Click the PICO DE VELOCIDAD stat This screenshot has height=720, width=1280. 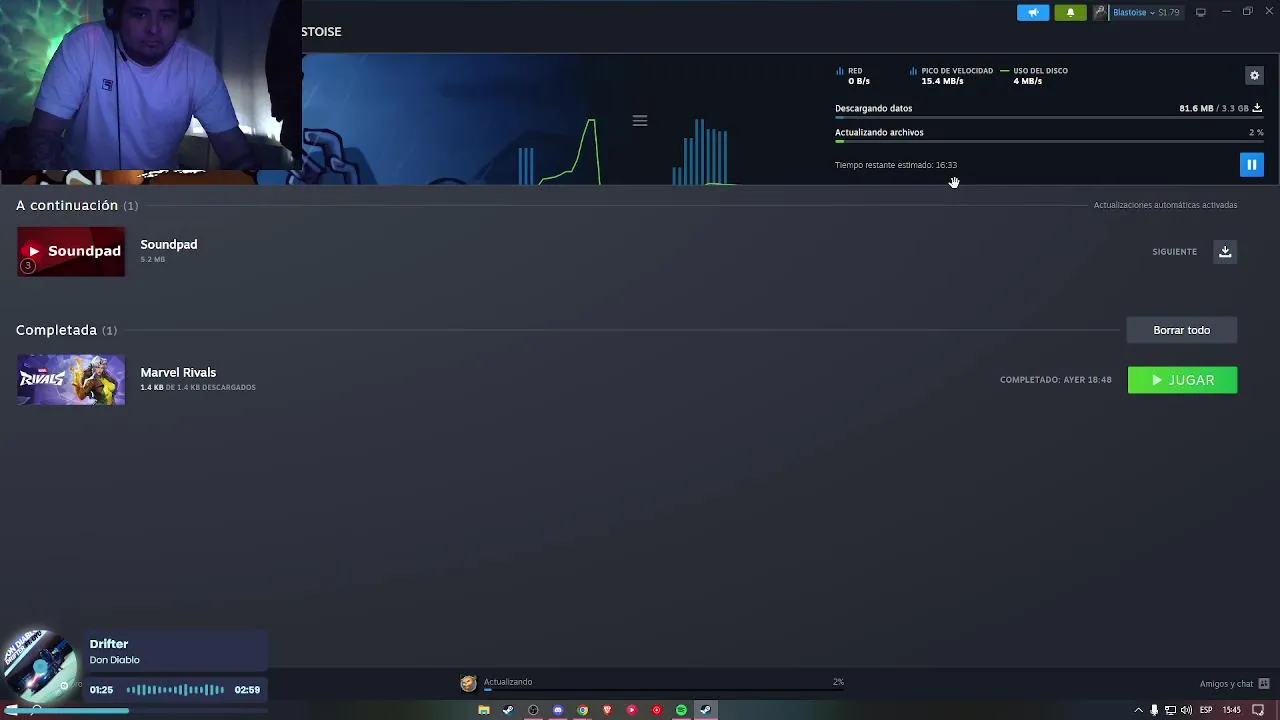pyautogui.click(x=951, y=76)
